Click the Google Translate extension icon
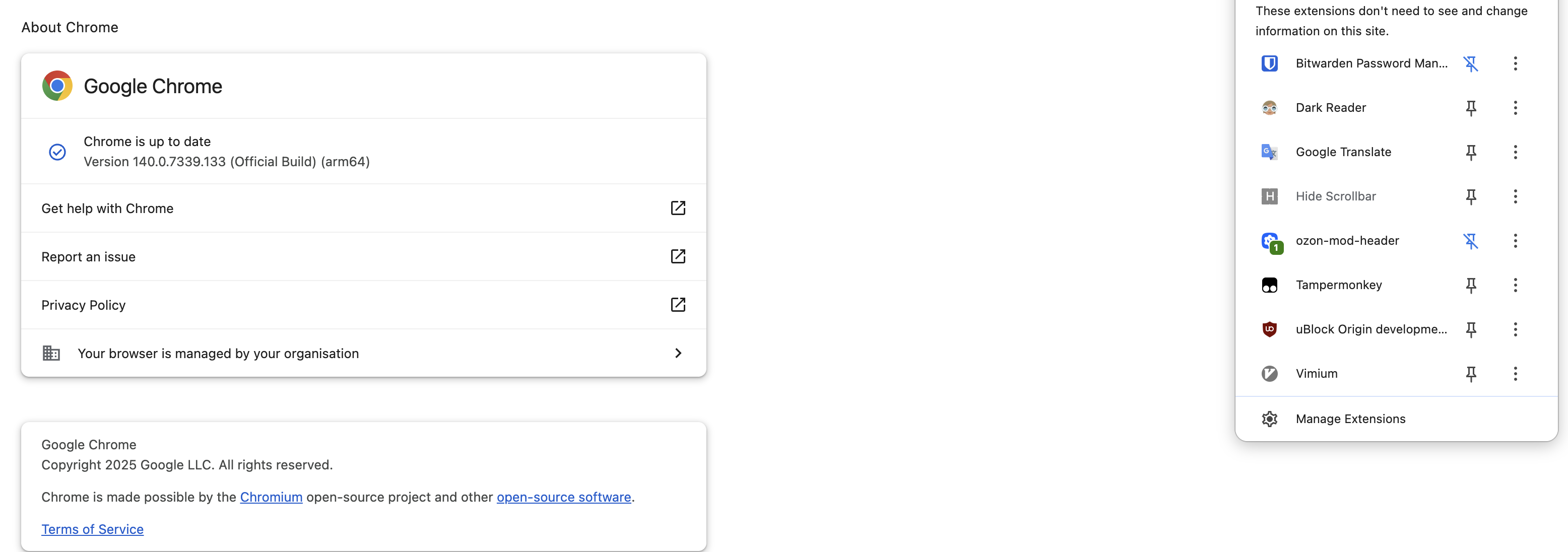The width and height of the screenshot is (1568, 552). 1269,152
